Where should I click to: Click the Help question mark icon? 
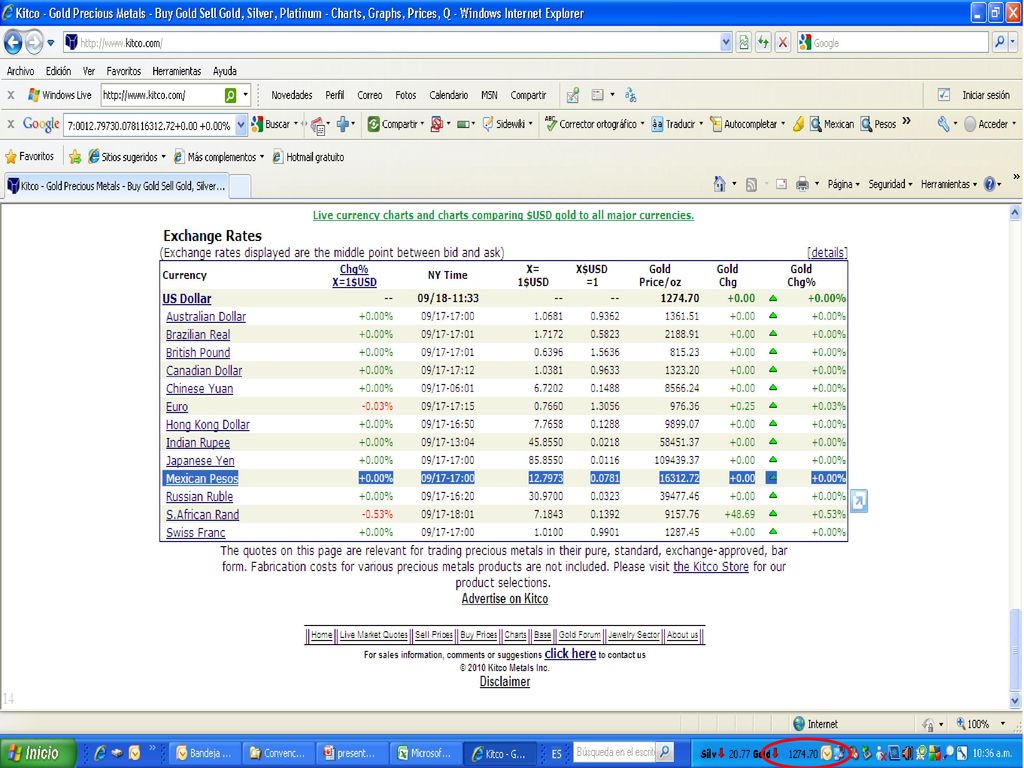tap(989, 185)
